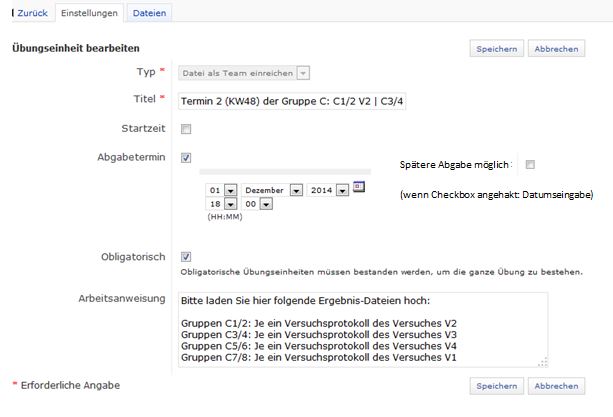
Task: Toggle the Obligatorisch checkbox
Action: (186, 256)
